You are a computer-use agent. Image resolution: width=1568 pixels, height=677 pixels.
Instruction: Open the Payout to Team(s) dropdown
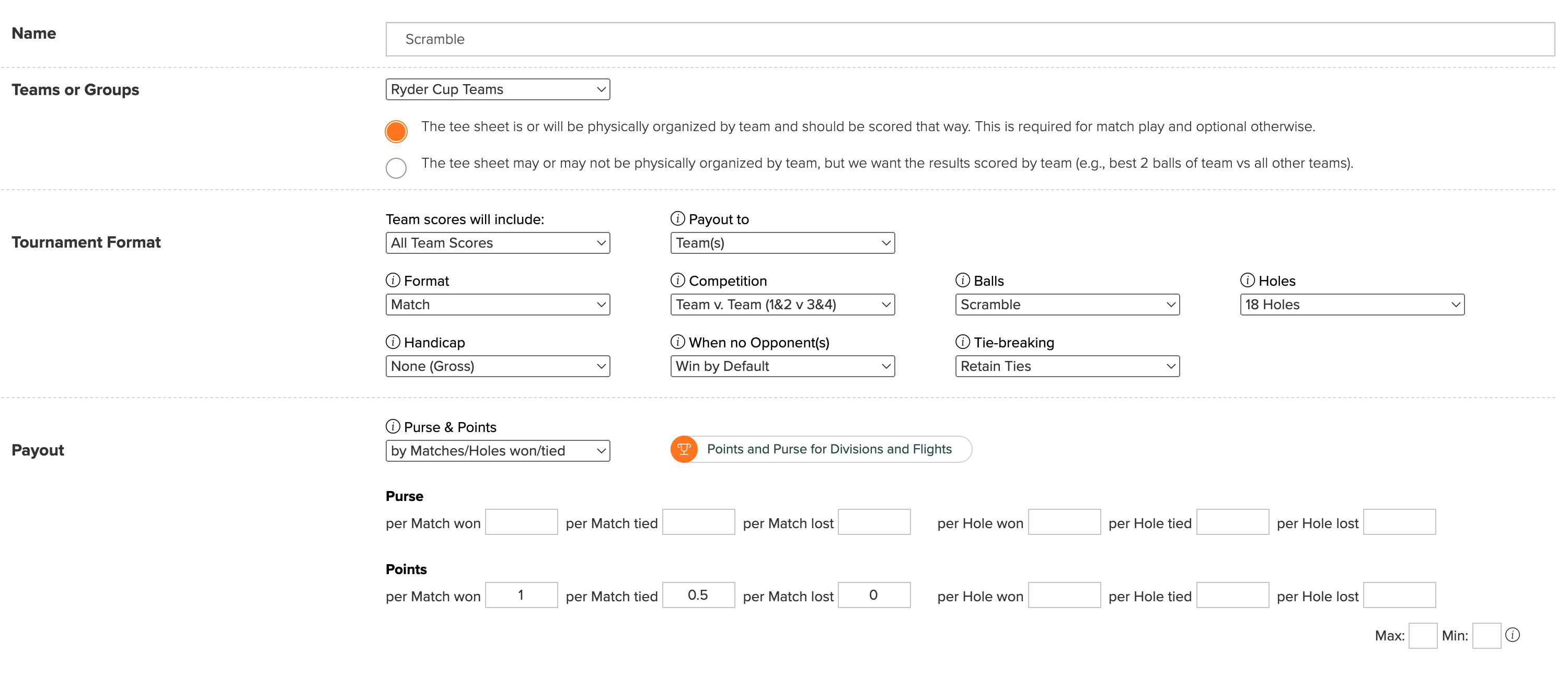click(783, 243)
